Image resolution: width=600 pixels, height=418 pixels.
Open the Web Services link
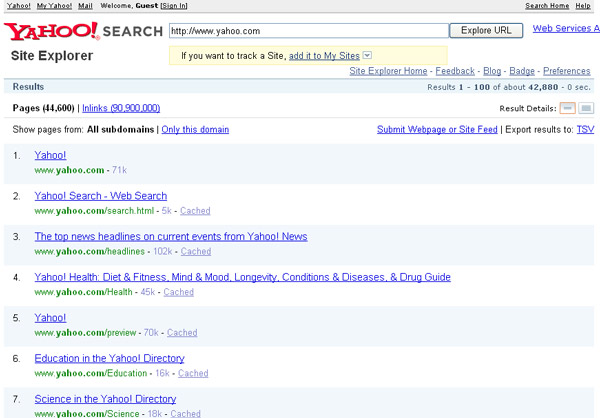pos(566,28)
